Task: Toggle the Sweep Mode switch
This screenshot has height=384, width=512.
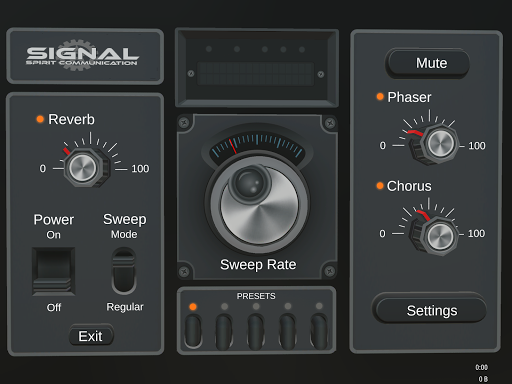Action: 124,271
